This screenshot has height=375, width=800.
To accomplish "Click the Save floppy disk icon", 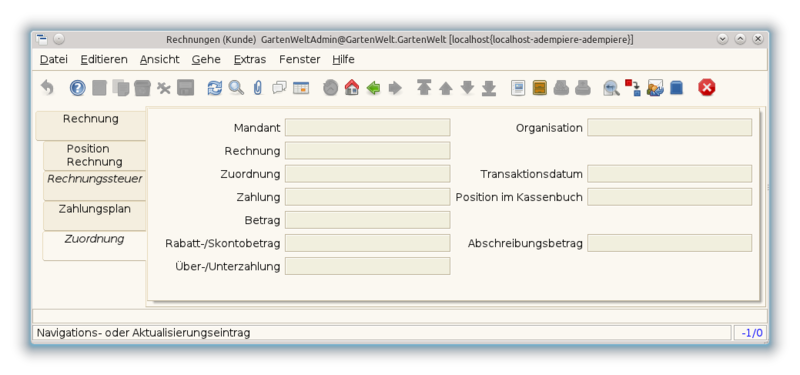I will click(185, 88).
